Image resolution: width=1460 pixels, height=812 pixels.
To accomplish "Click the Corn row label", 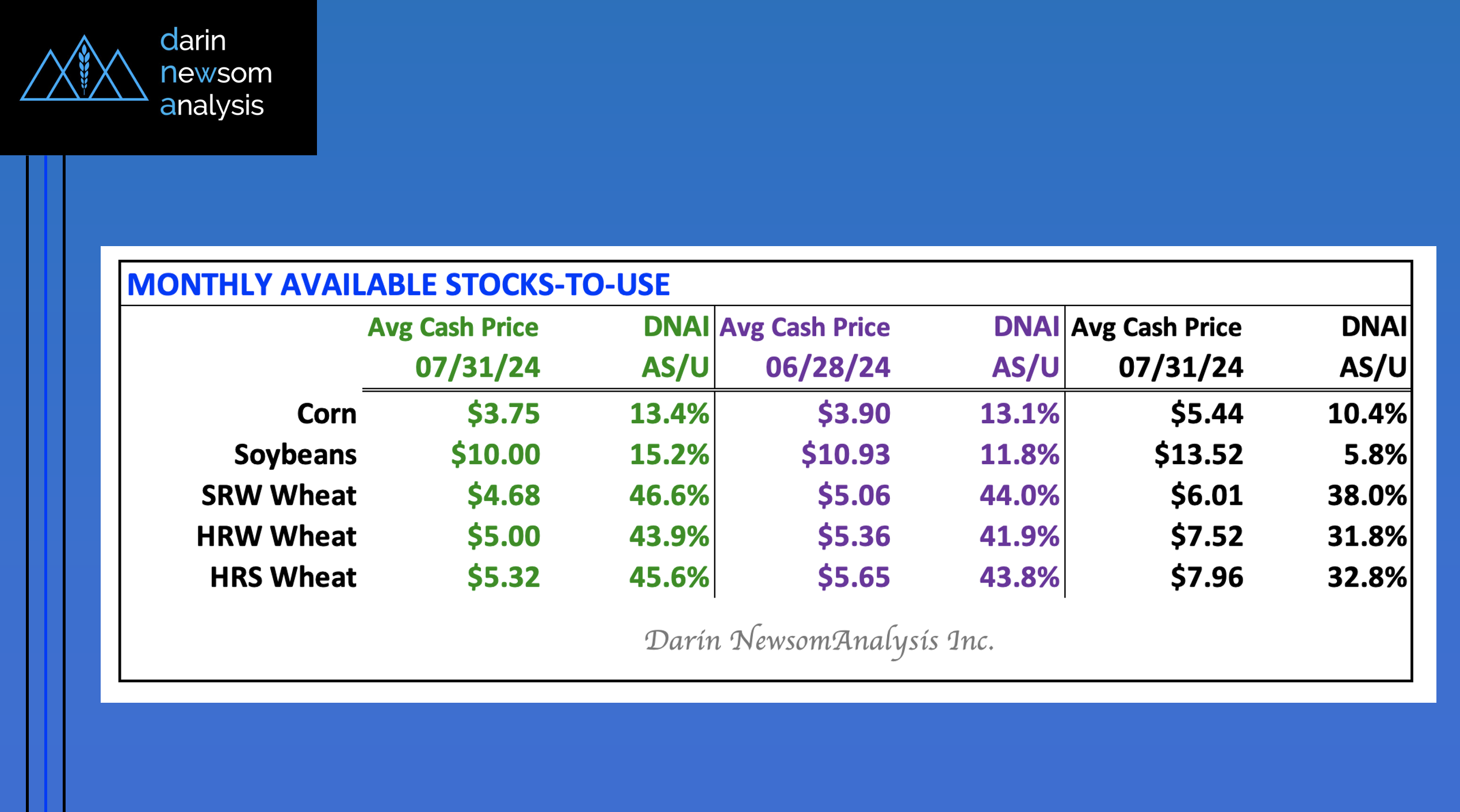I will [326, 413].
